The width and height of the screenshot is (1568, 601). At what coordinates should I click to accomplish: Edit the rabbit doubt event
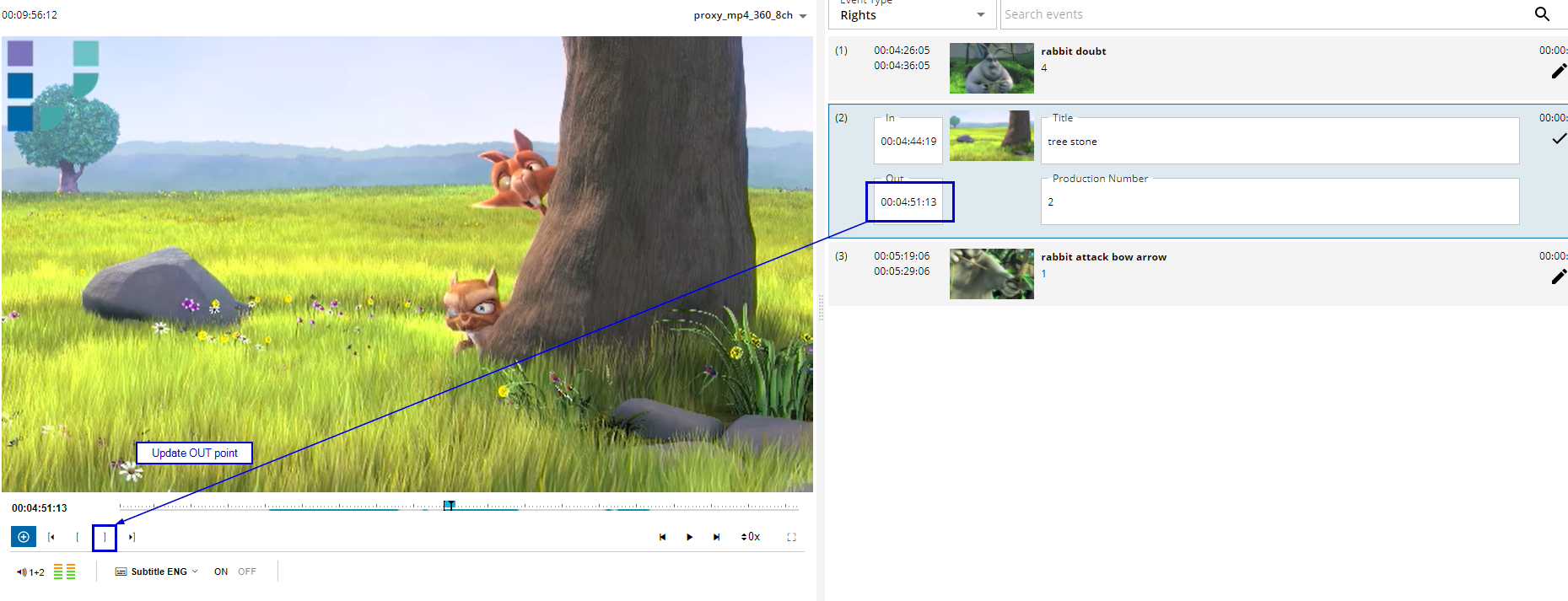click(1559, 72)
